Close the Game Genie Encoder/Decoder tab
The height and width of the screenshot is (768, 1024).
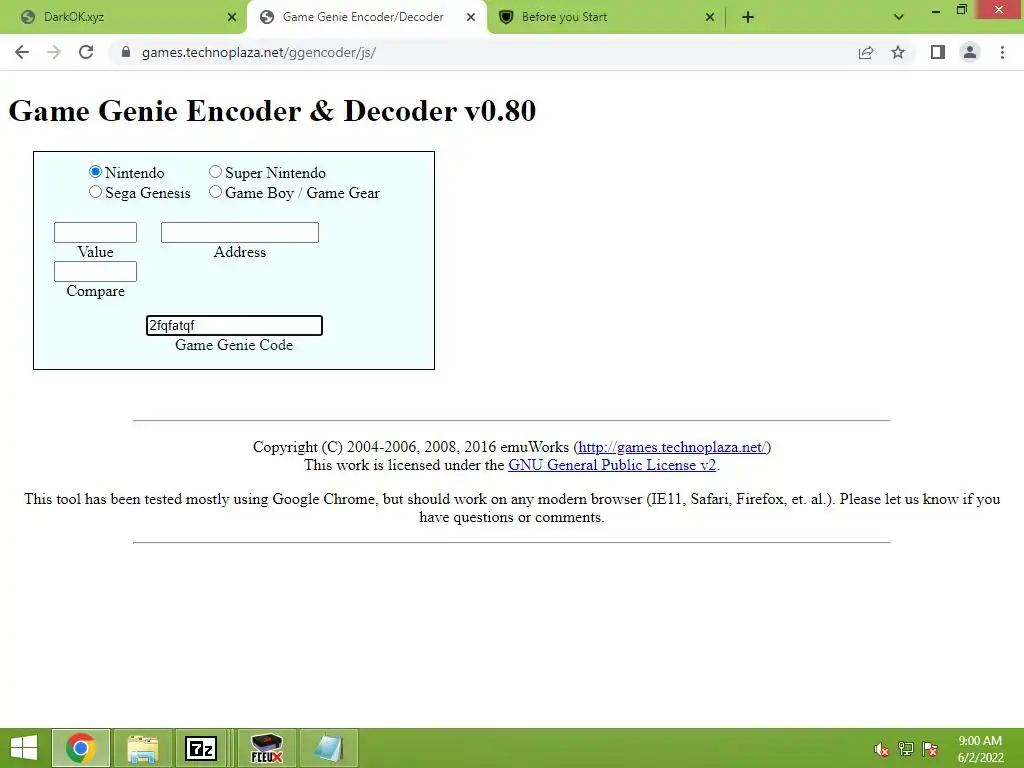471,17
